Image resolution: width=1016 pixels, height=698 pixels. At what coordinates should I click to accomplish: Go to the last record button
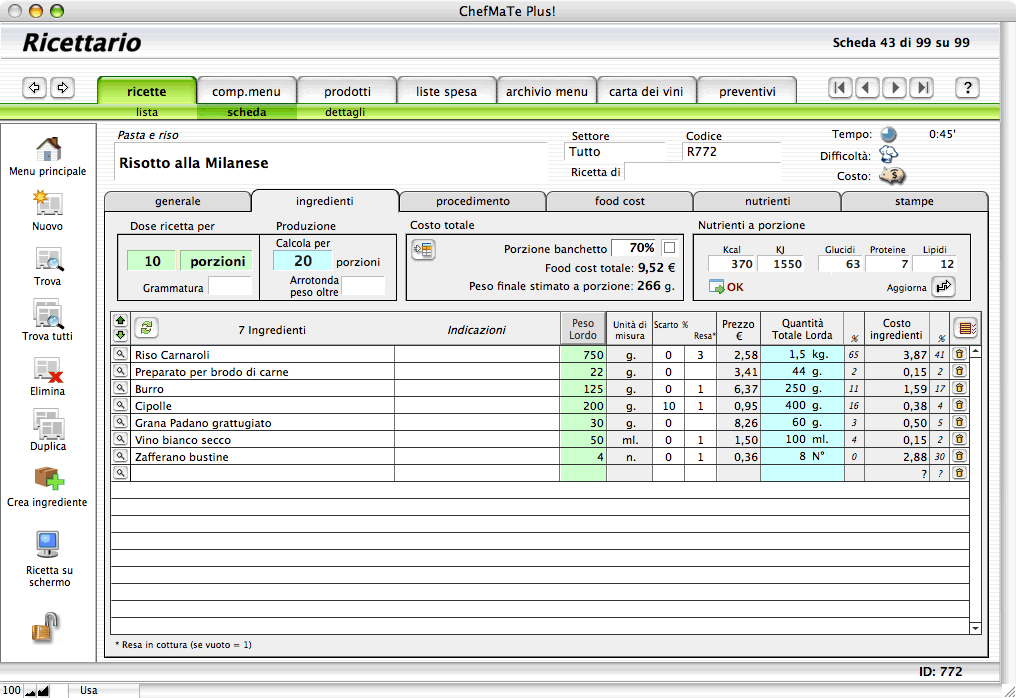pos(922,88)
